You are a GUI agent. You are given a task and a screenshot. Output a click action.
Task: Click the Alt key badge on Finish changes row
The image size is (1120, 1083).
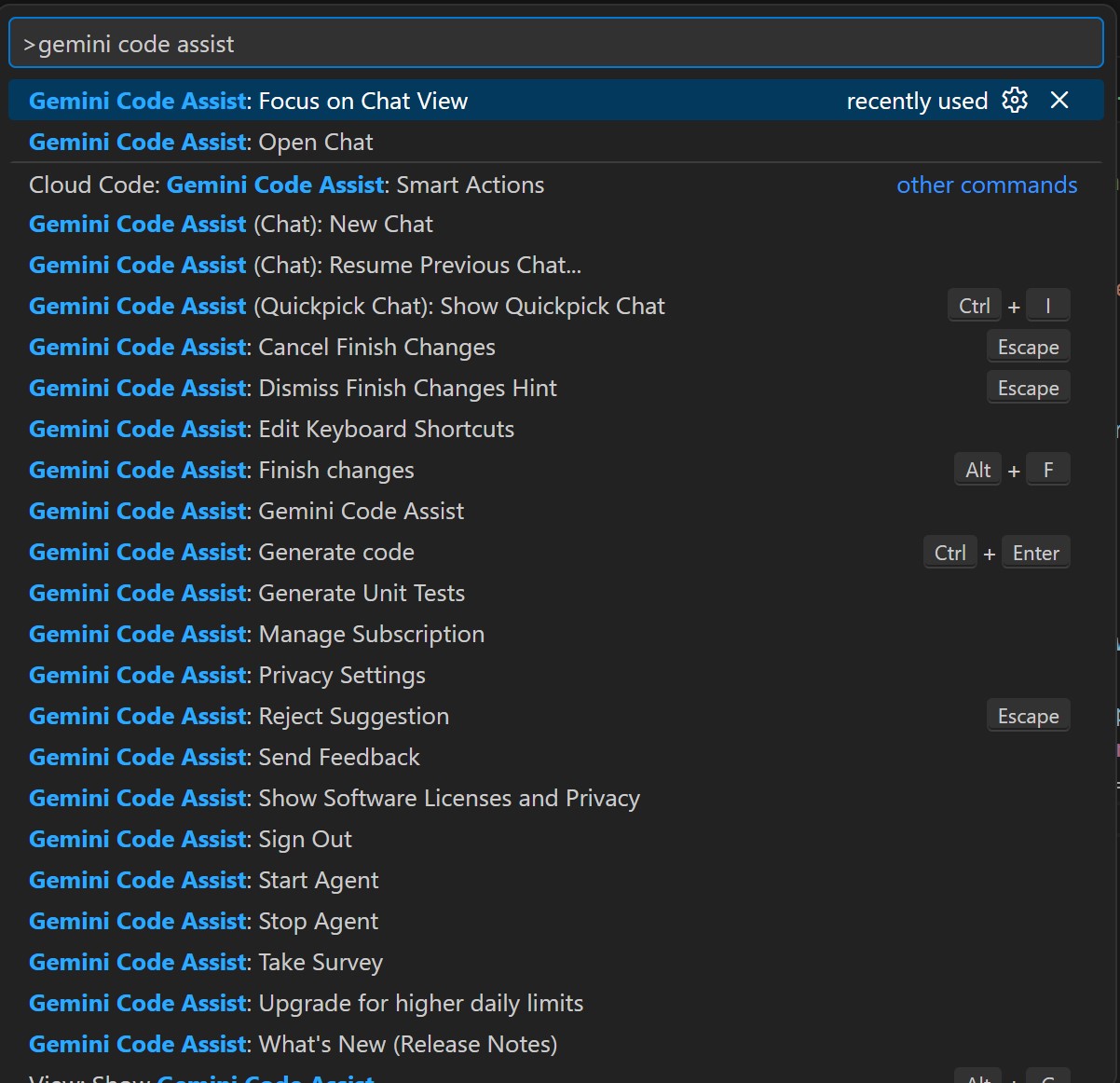coord(978,471)
